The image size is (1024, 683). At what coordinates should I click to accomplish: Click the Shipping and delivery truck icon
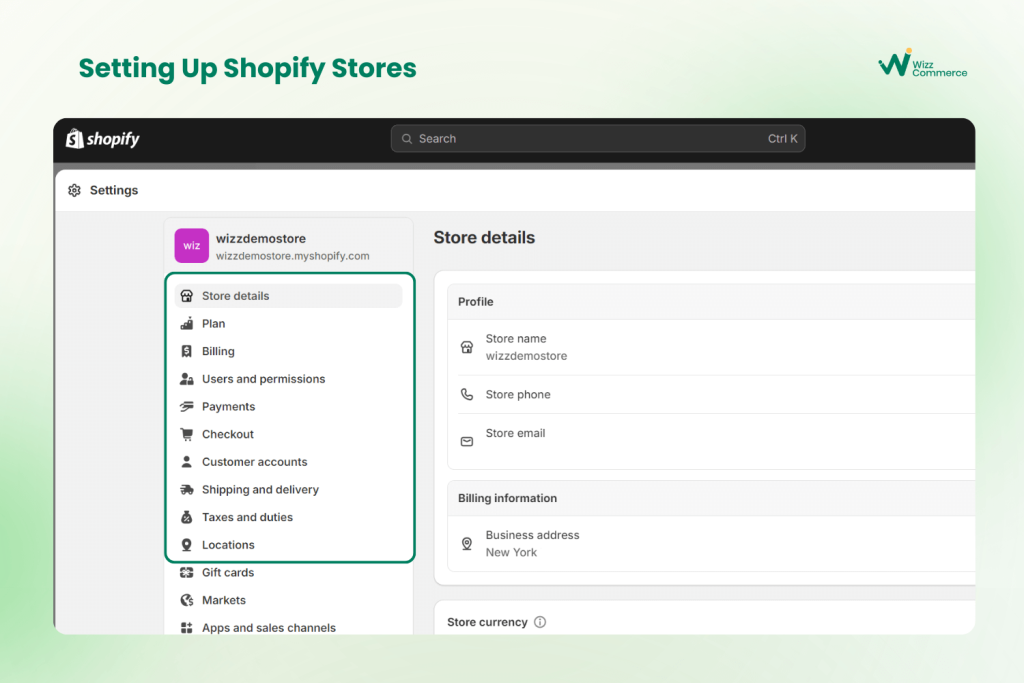(187, 490)
